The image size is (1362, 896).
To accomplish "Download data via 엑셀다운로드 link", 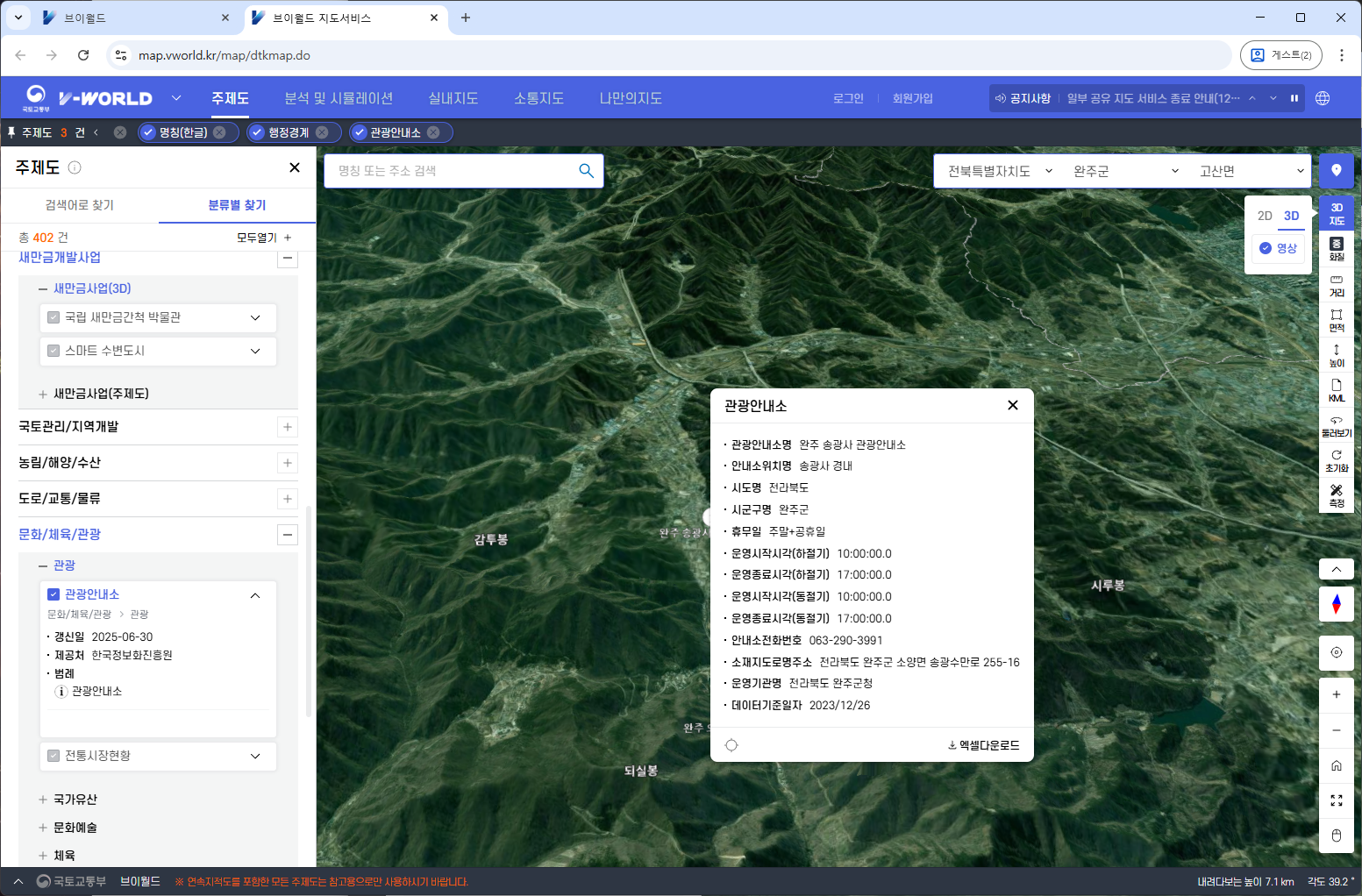I will click(x=983, y=745).
